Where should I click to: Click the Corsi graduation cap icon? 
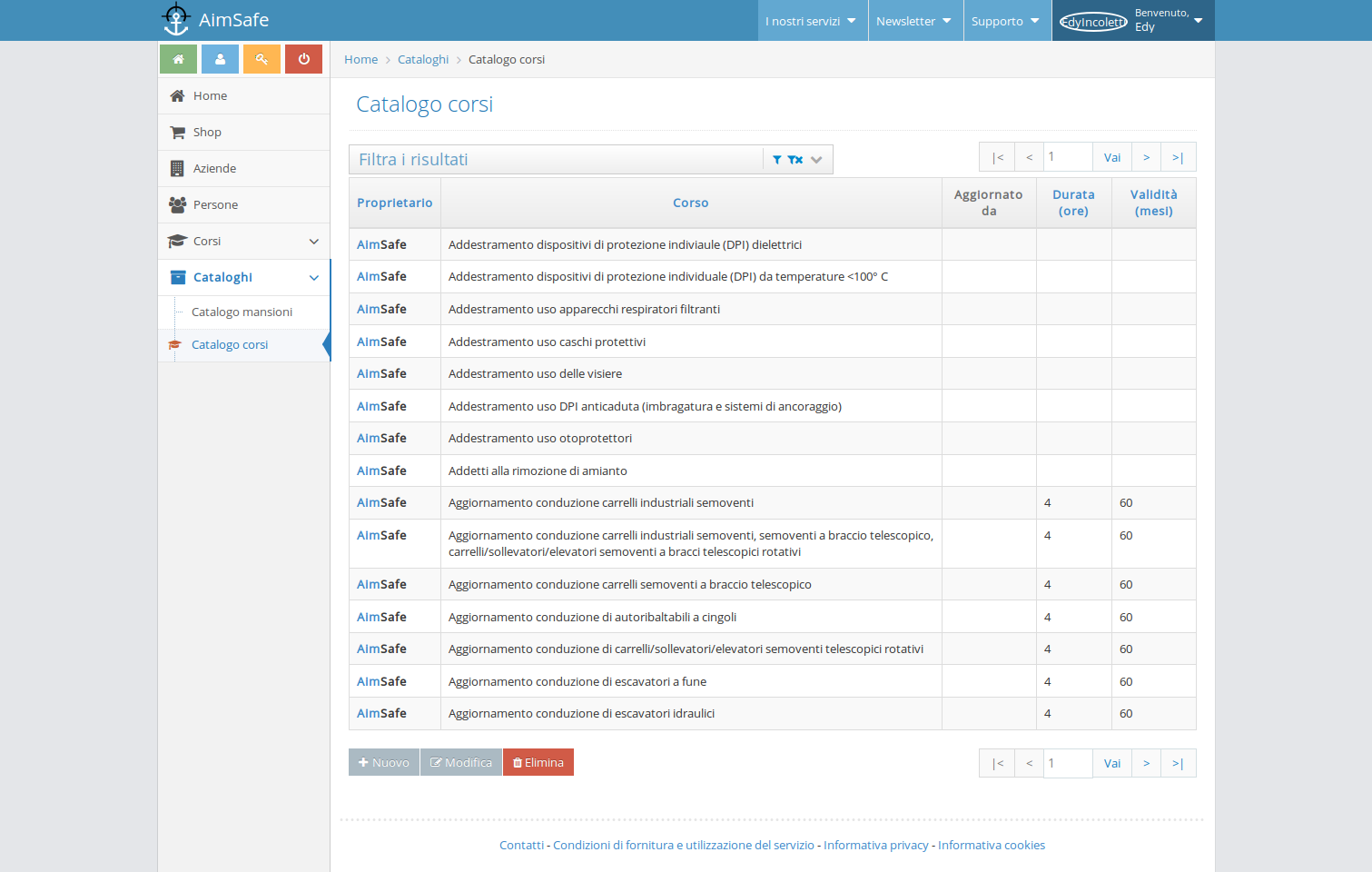tap(177, 242)
